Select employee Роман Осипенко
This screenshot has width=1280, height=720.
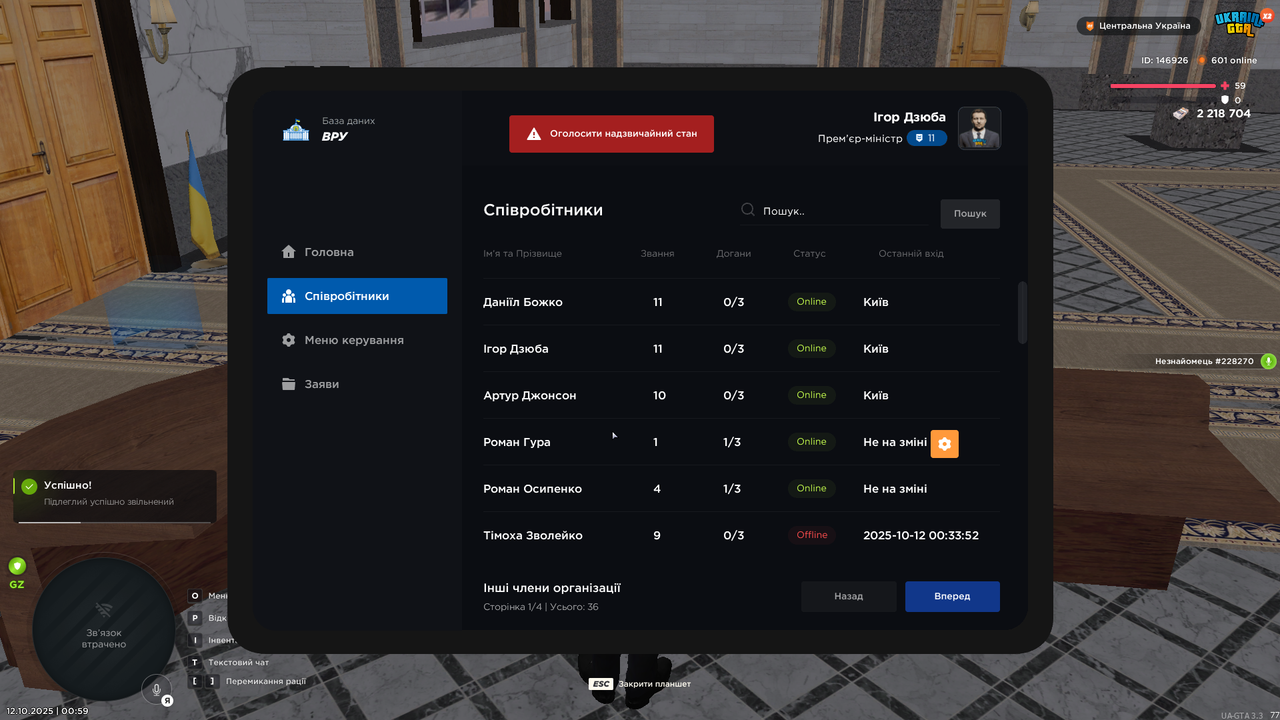pos(741,489)
